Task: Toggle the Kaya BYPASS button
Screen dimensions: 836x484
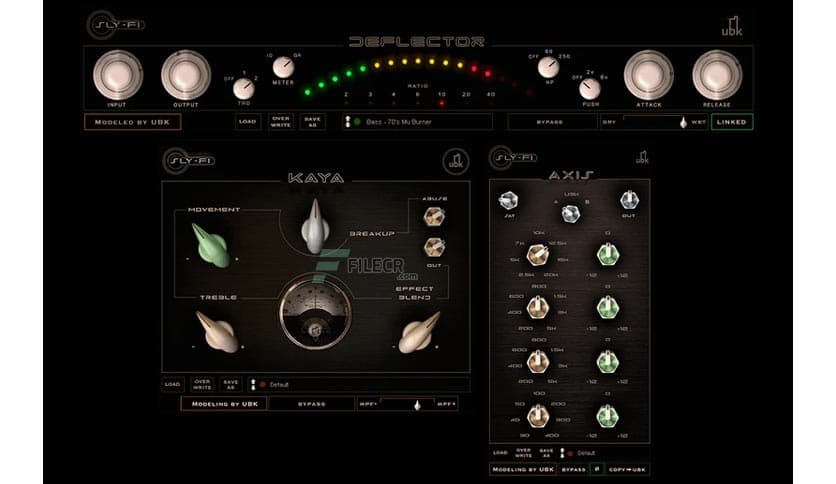Action: (311, 404)
